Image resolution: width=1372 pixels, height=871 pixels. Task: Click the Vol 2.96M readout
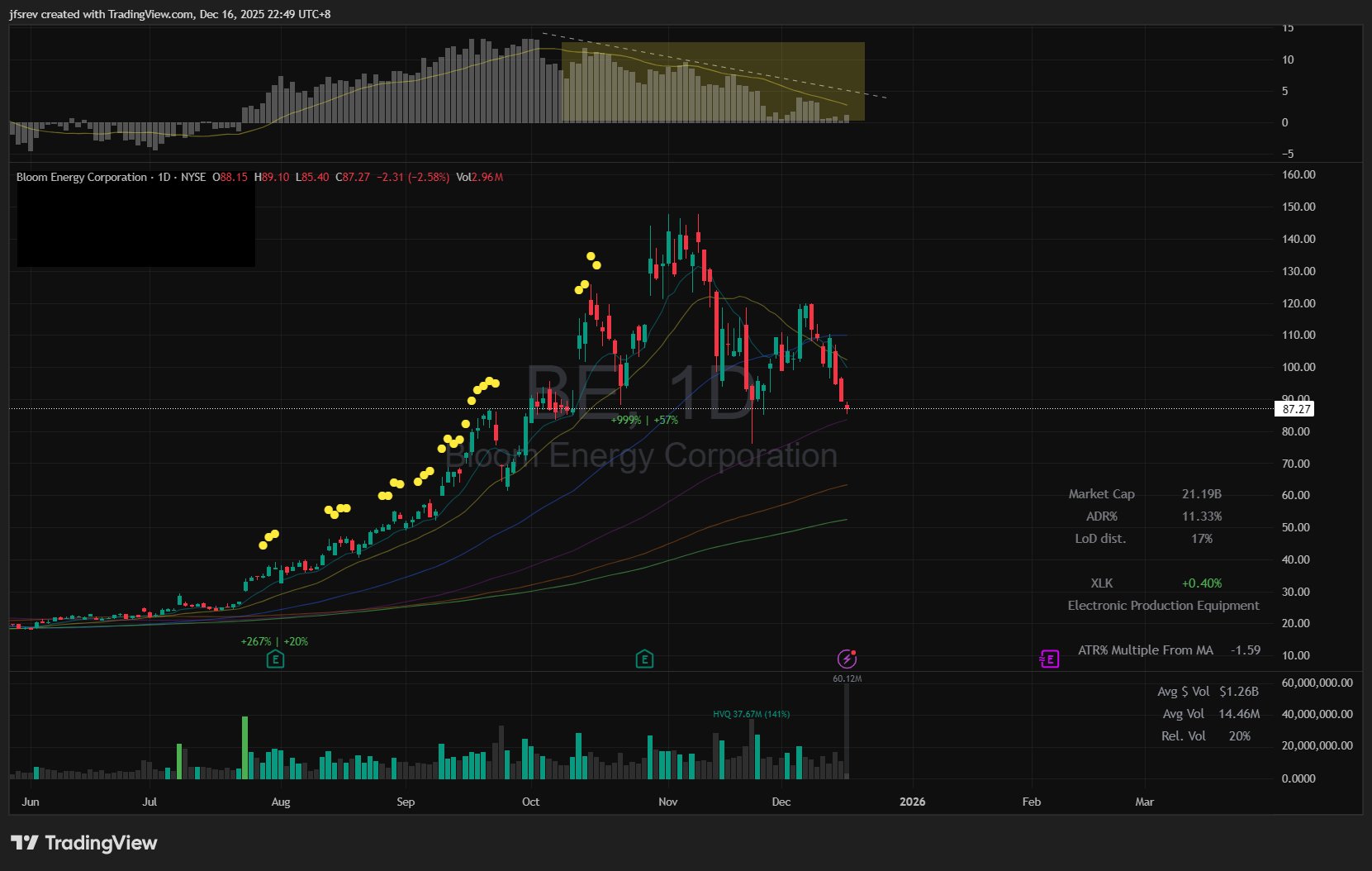(480, 177)
